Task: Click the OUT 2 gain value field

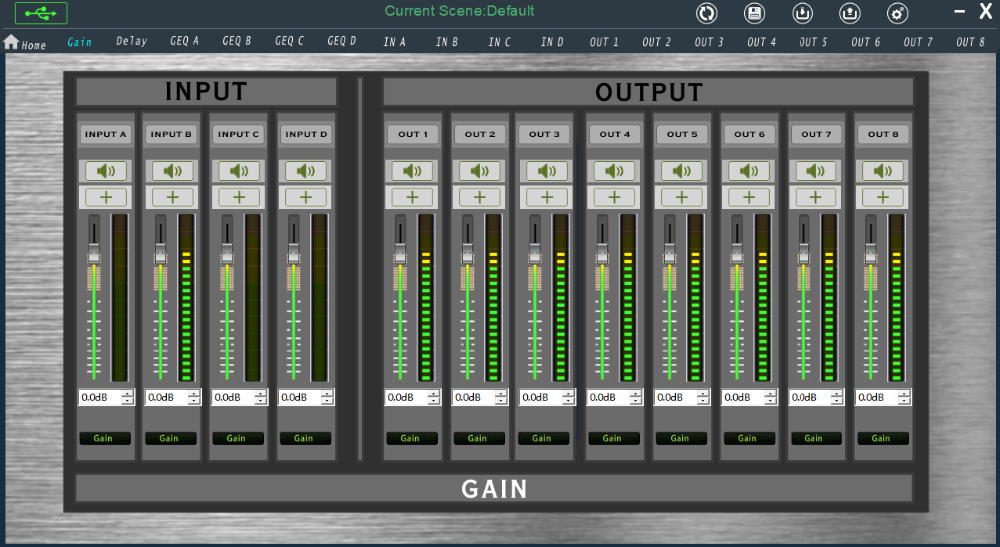Action: coord(471,397)
